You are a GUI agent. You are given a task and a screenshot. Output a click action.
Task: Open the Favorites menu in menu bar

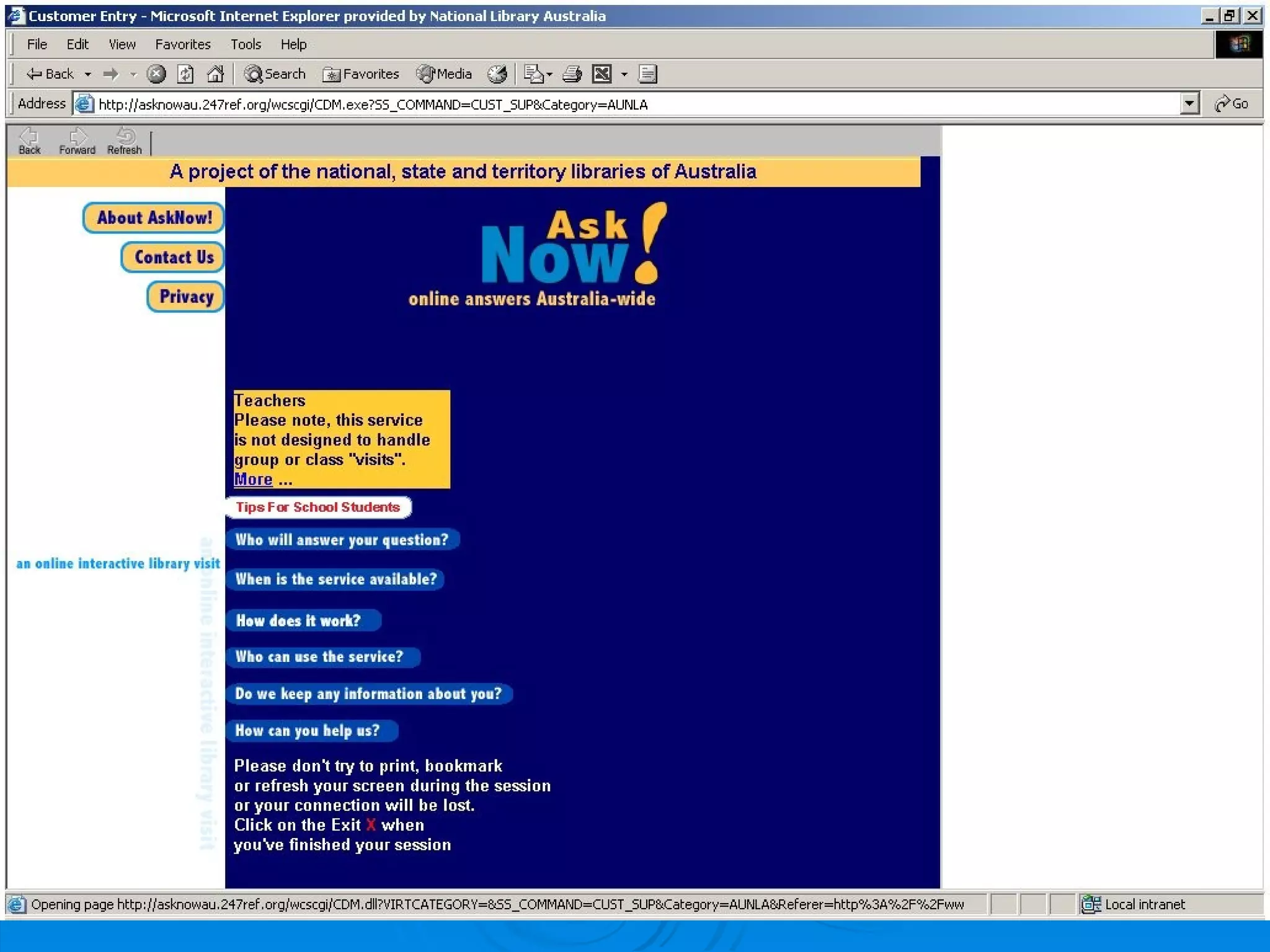pyautogui.click(x=182, y=45)
